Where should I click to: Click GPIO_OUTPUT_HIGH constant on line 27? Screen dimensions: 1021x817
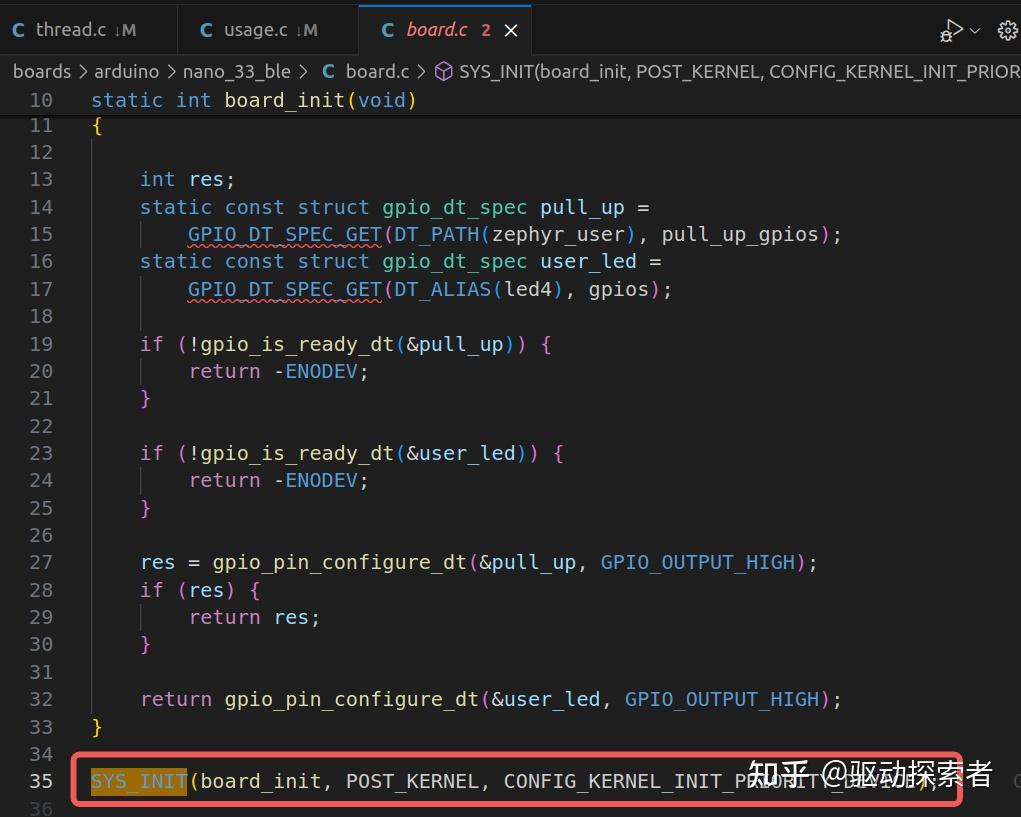click(x=698, y=562)
